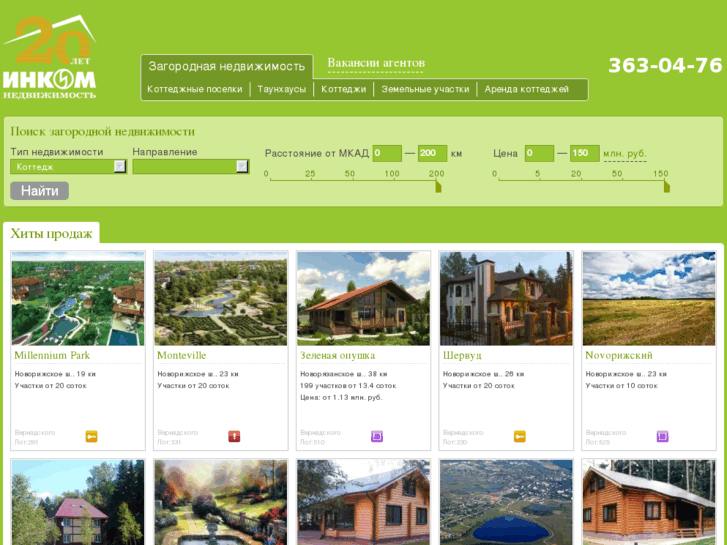Click 'Участки от 10 соток' text
The image size is (727, 545).
coord(621,386)
